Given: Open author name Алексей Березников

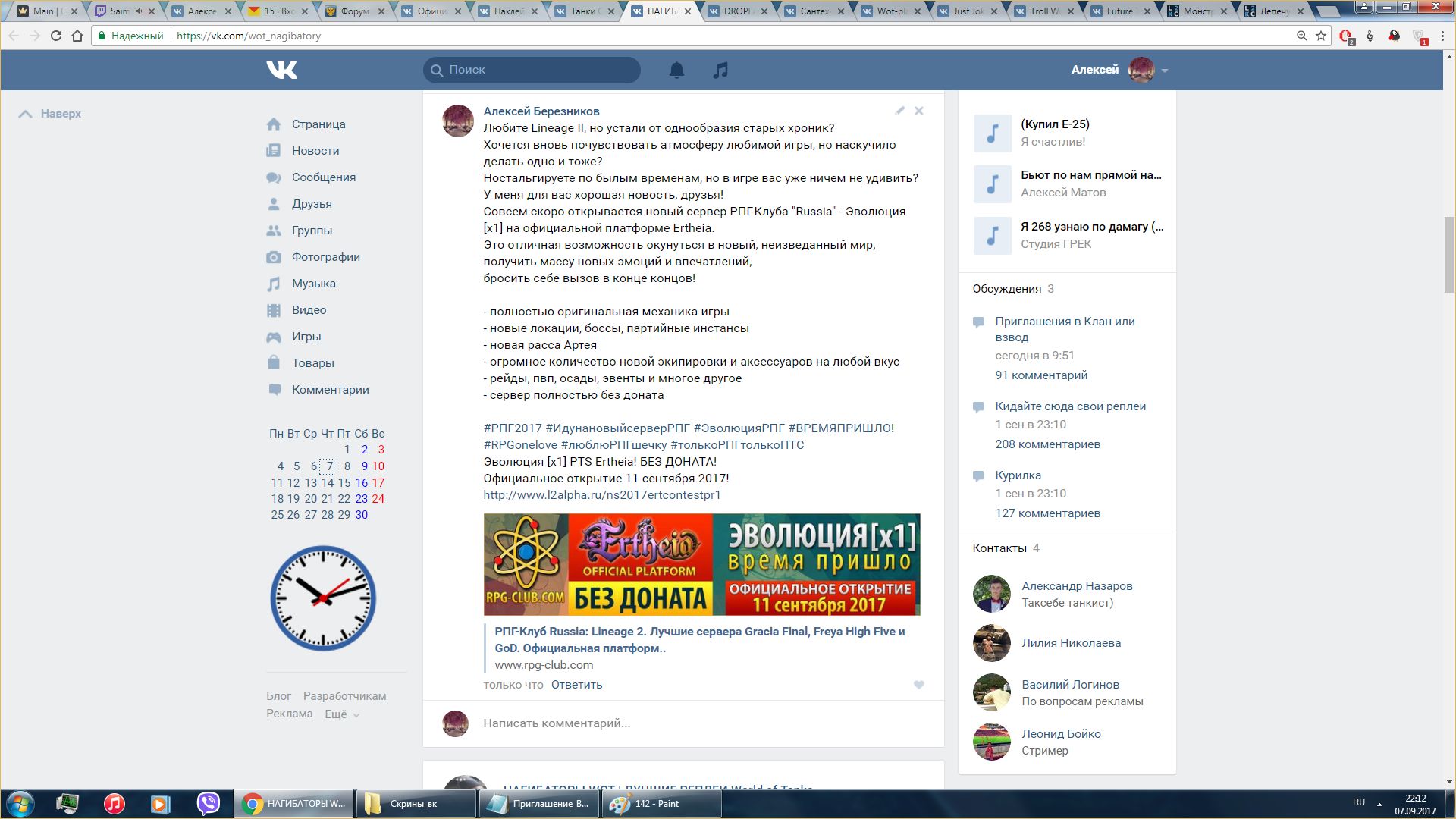Looking at the screenshot, I should 541,111.
